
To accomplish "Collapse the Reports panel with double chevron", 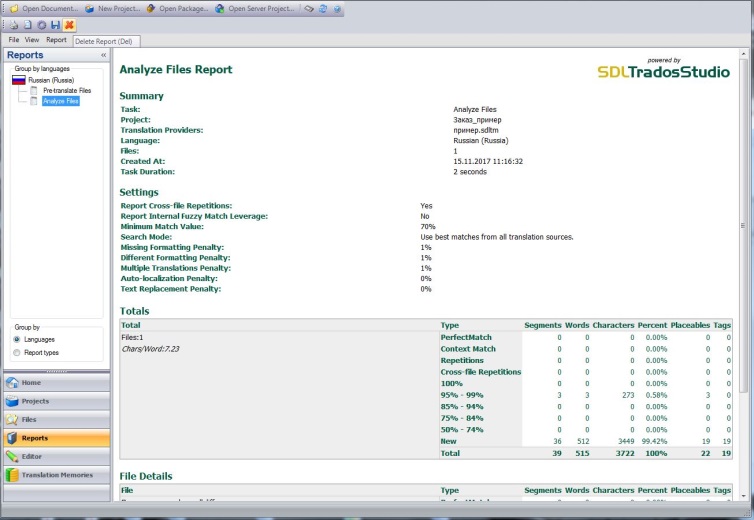I will 104,56.
